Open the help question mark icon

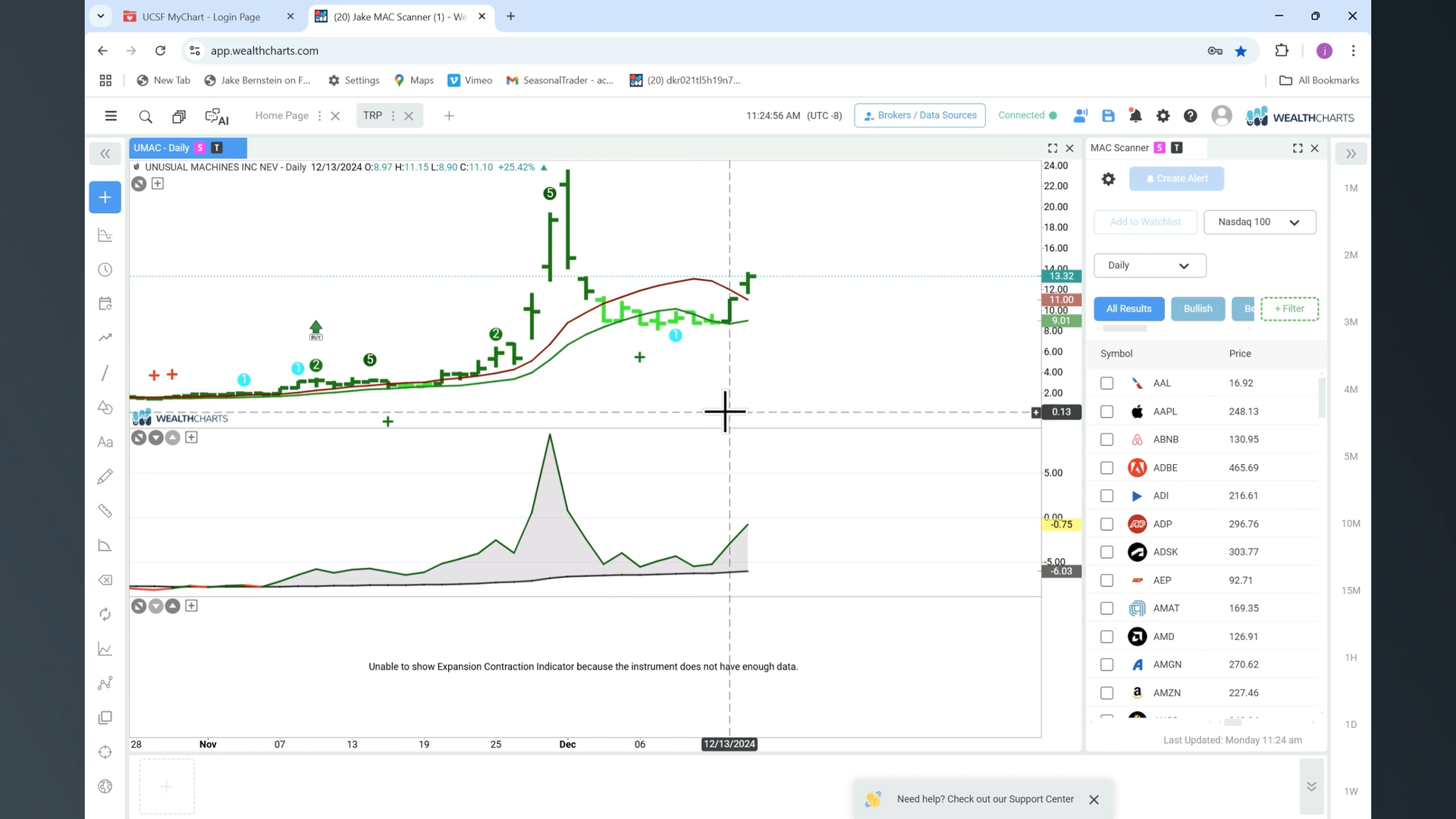click(1191, 116)
